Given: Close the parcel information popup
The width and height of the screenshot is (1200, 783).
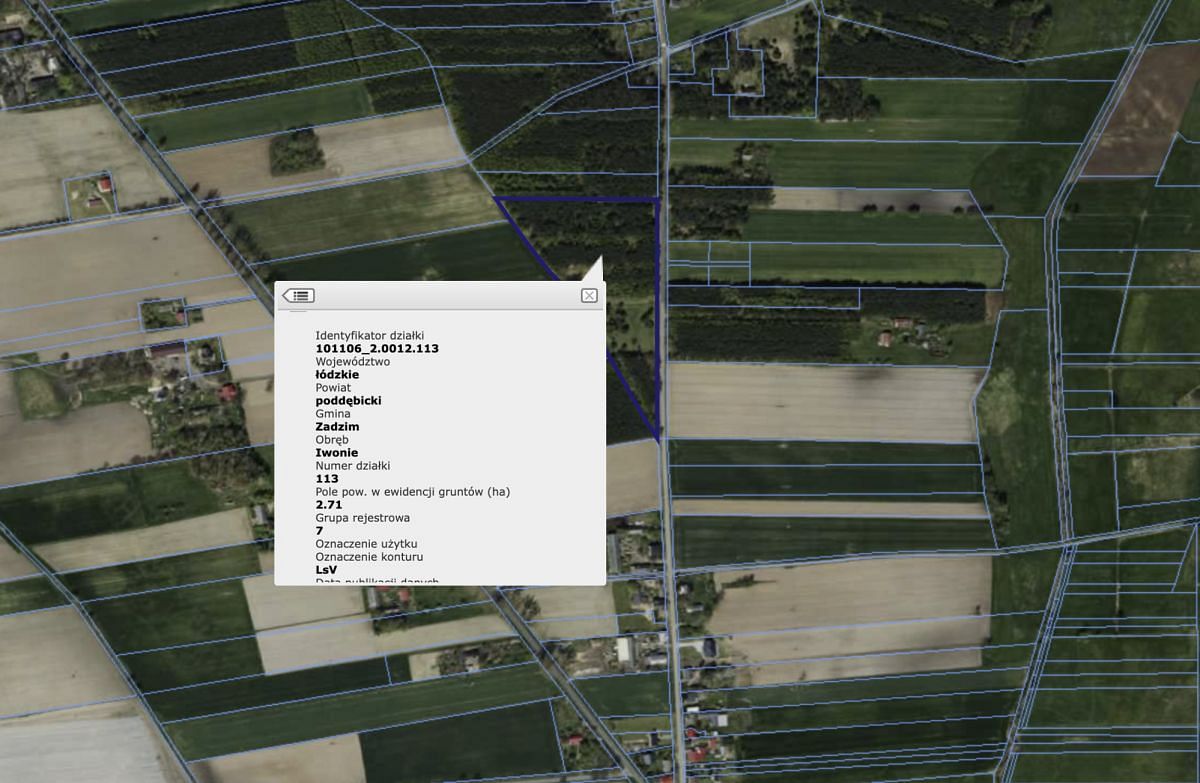Looking at the screenshot, I should pyautogui.click(x=589, y=295).
